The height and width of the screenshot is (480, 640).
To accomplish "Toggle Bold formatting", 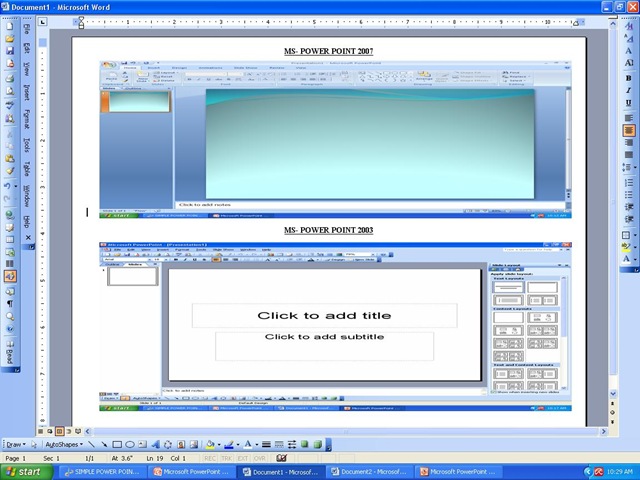I will (629, 78).
